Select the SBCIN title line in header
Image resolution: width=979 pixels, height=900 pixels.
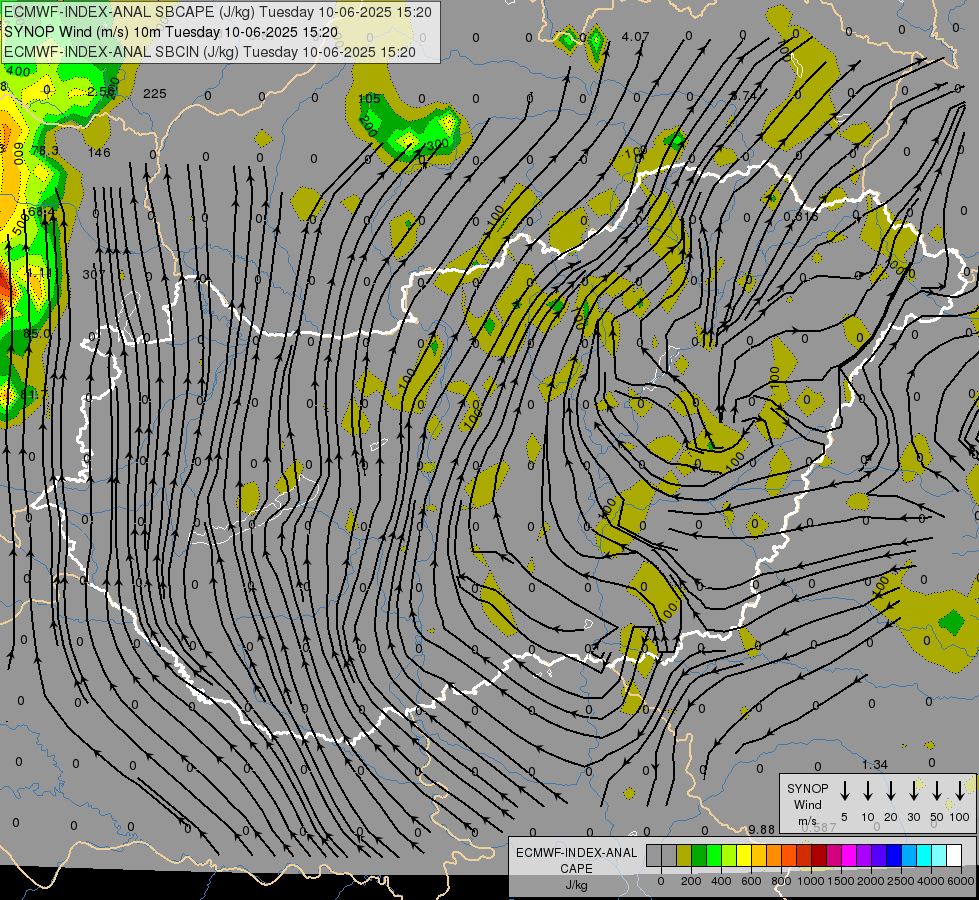click(x=210, y=52)
